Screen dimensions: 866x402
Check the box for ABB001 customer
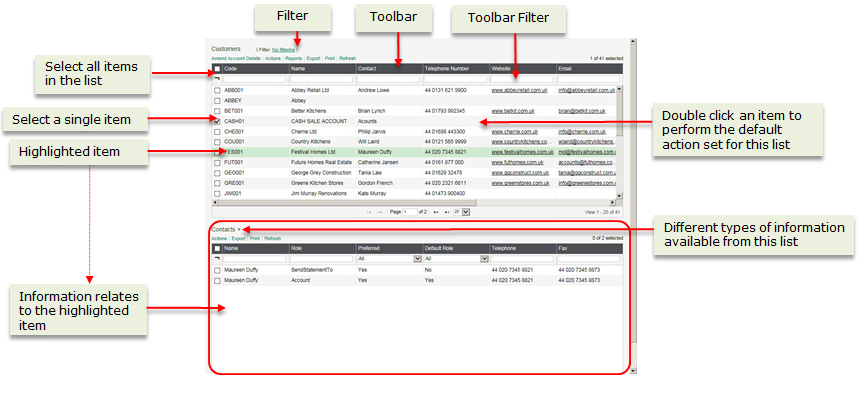pyautogui.click(x=217, y=90)
